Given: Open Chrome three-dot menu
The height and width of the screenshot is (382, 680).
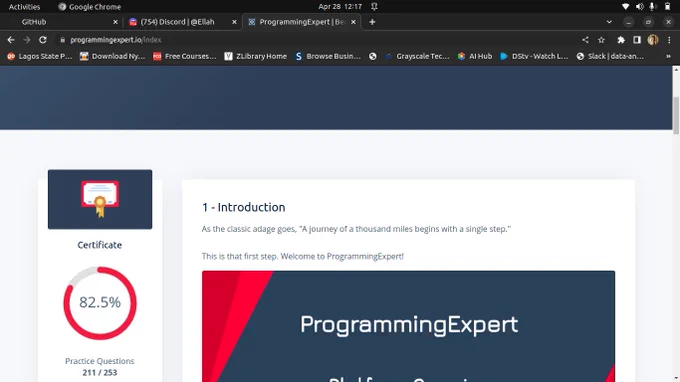Looking at the screenshot, I should [669, 40].
